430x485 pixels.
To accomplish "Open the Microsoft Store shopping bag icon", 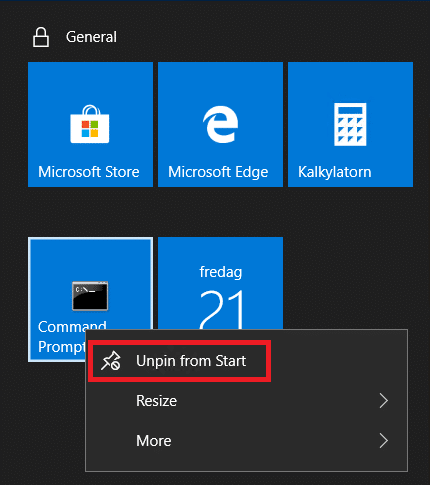I will coord(90,124).
